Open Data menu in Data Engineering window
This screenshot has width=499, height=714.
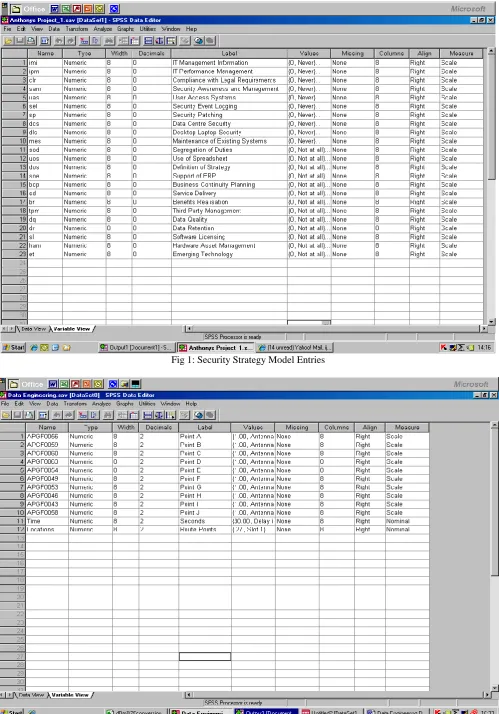(52, 403)
